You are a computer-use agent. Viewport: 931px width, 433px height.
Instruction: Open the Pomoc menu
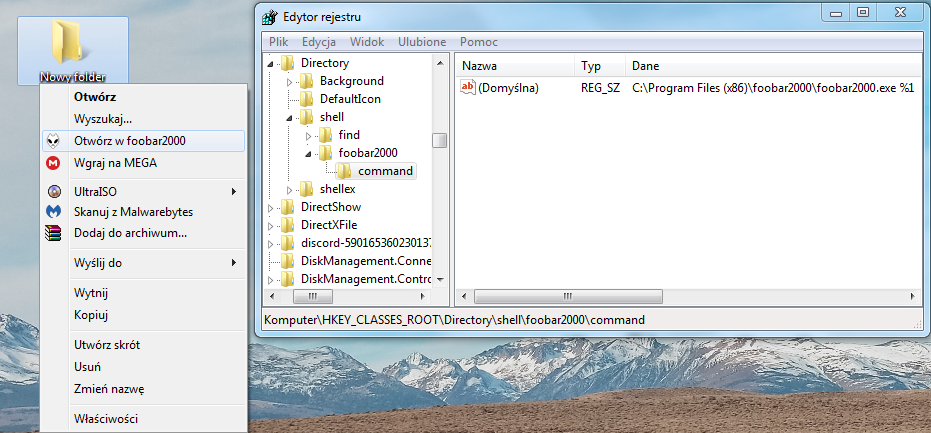tap(479, 42)
